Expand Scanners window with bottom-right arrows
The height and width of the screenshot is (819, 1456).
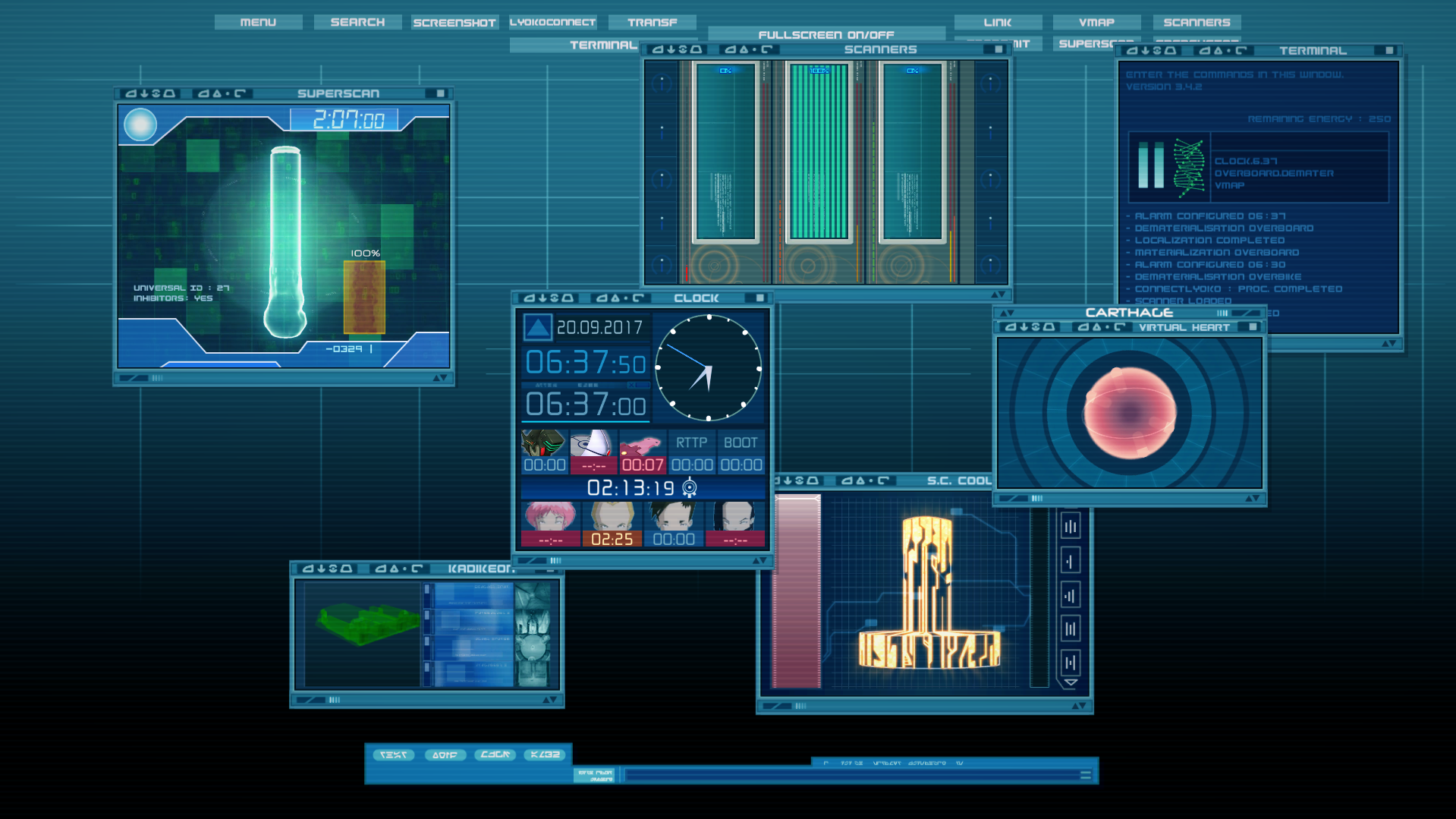998,295
